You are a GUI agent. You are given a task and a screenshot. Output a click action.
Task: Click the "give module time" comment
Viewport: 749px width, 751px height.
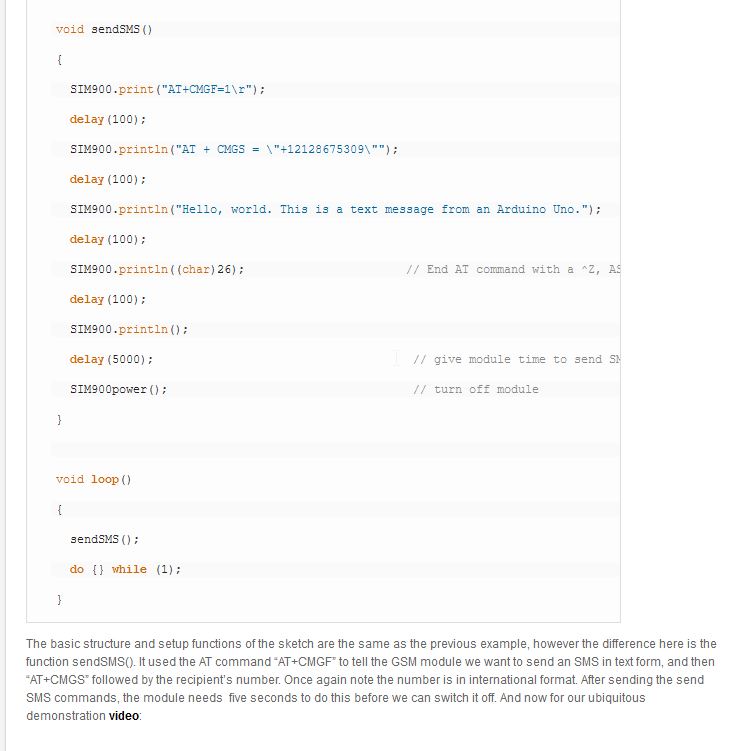(516, 359)
